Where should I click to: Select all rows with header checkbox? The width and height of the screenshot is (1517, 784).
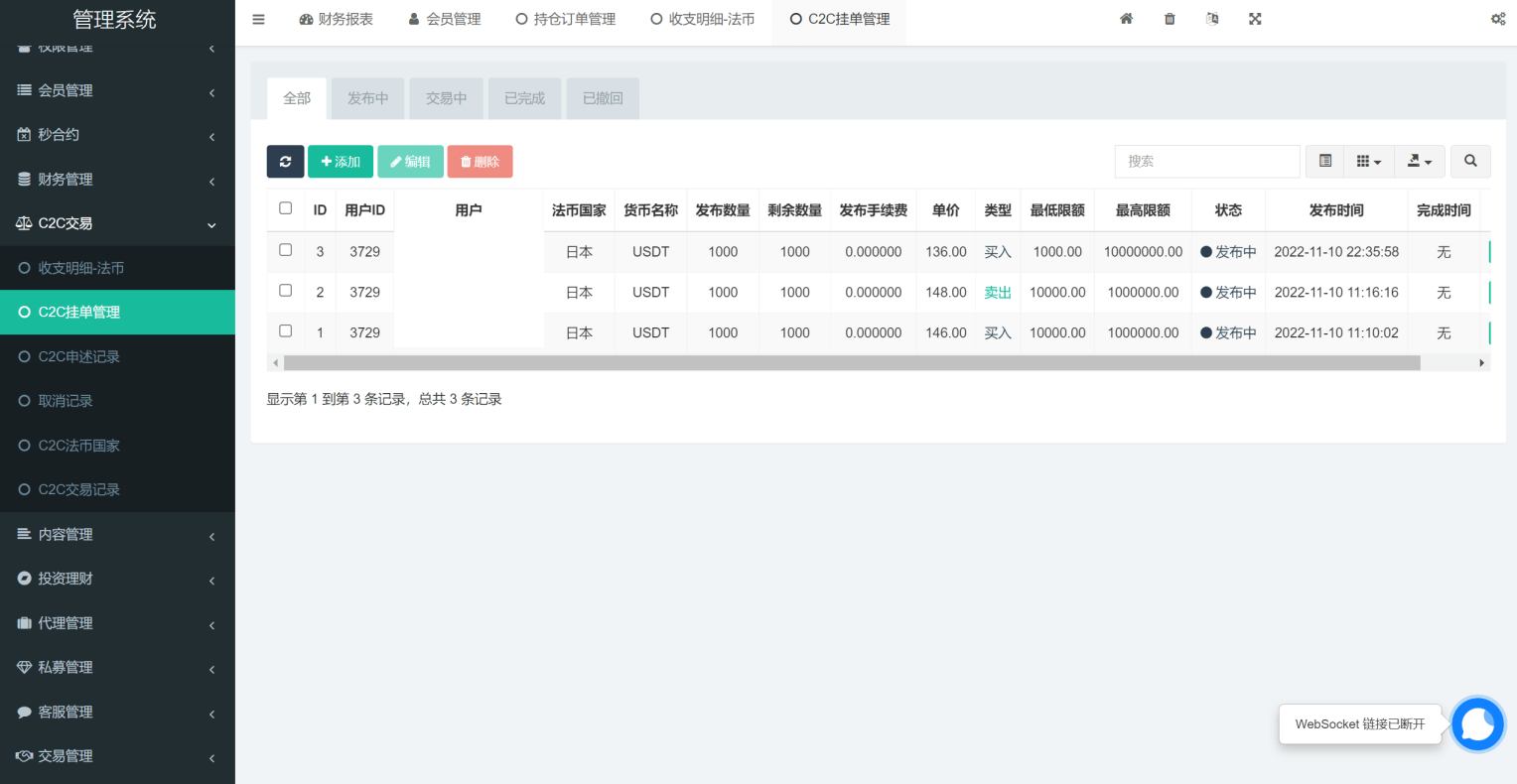[286, 208]
